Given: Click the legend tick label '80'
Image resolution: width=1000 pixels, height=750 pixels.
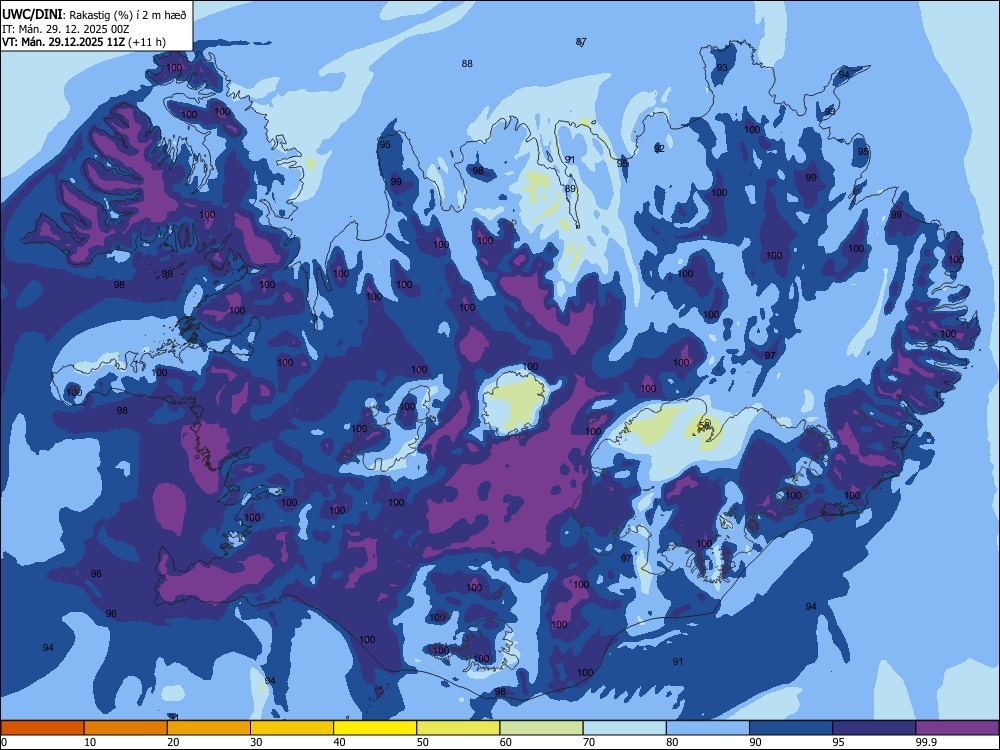Looking at the screenshot, I should 672,742.
